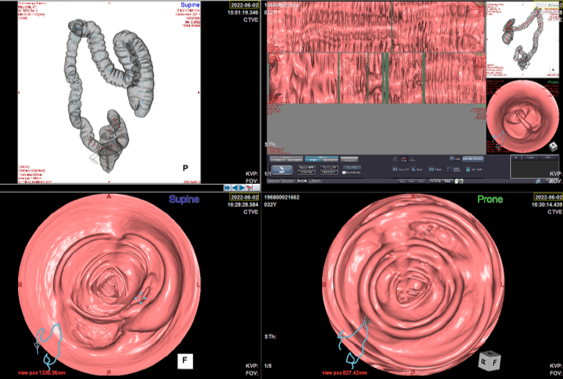The width and height of the screenshot is (563, 379).
Task: Click the white F orientation box in Supine view
Action: tap(185, 361)
